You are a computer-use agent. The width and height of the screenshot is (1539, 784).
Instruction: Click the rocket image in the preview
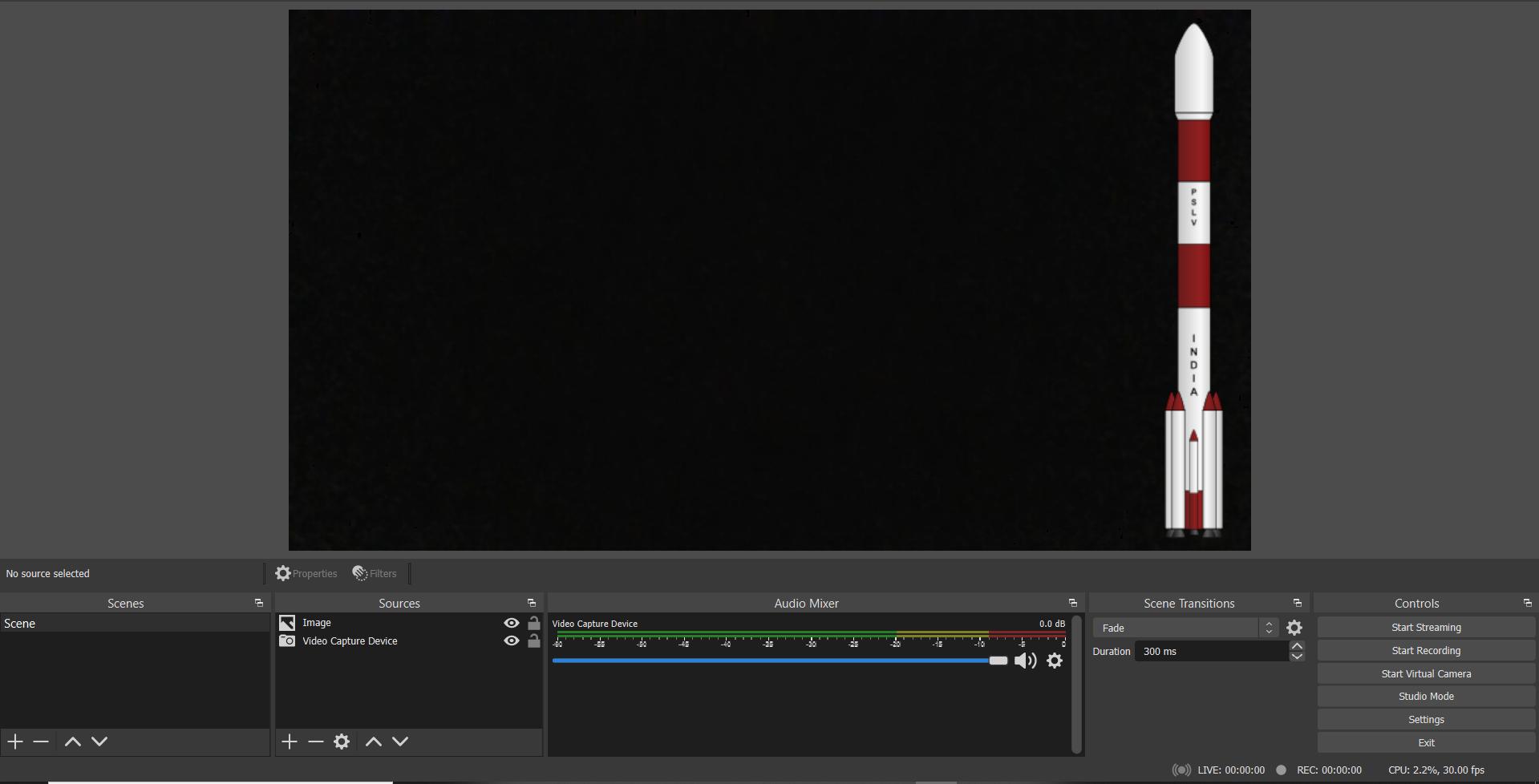(x=1193, y=280)
